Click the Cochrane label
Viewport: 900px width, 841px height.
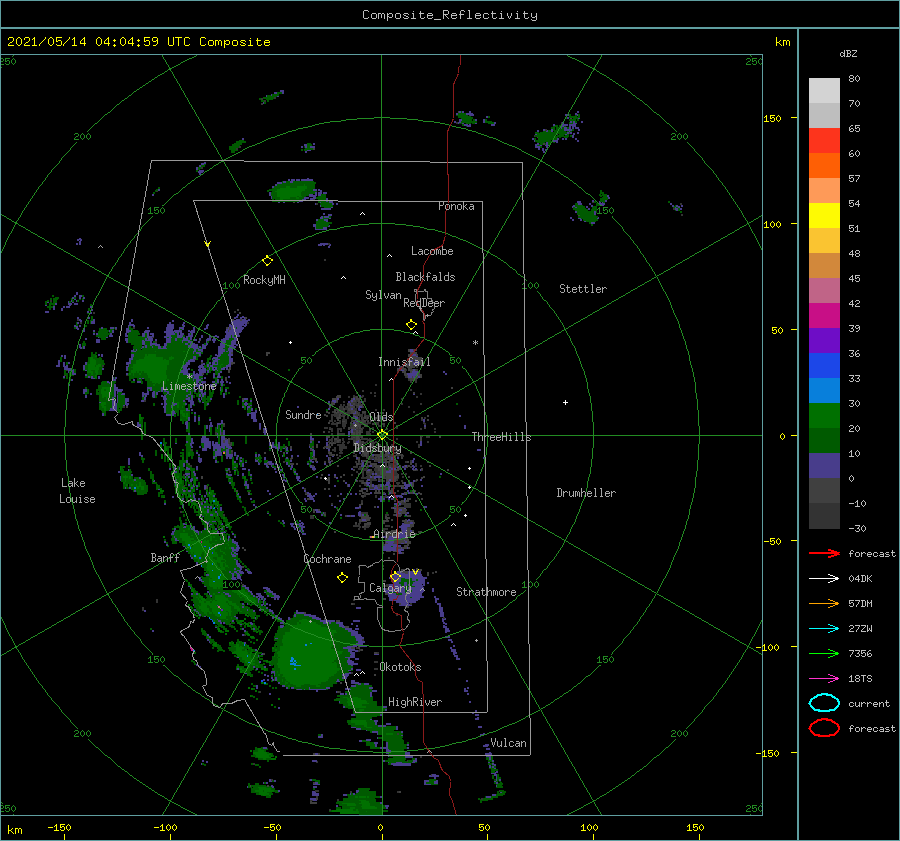[327, 559]
